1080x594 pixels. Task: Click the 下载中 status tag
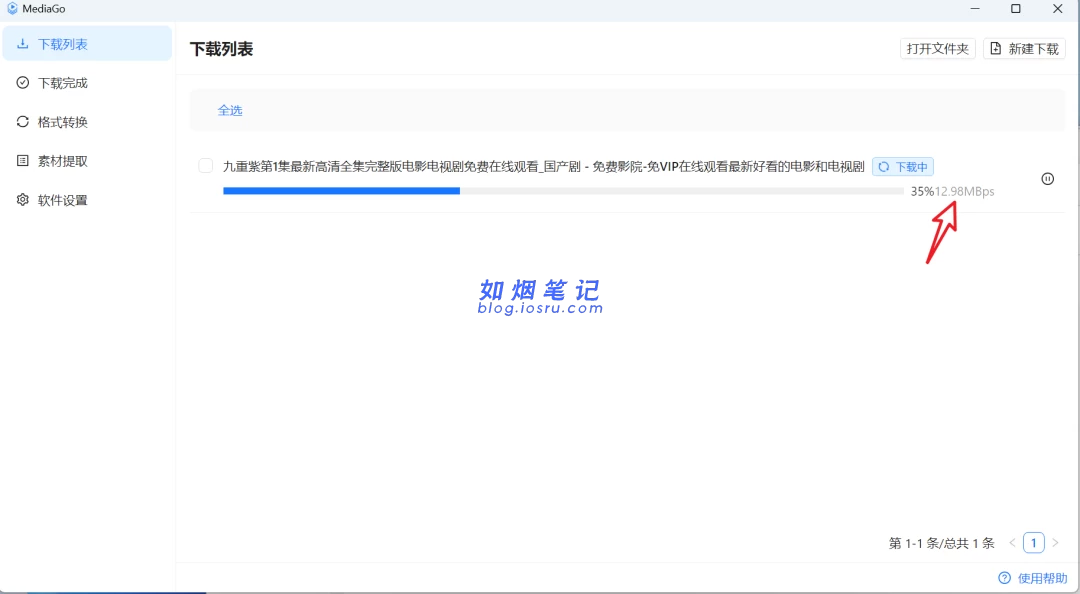click(x=903, y=167)
